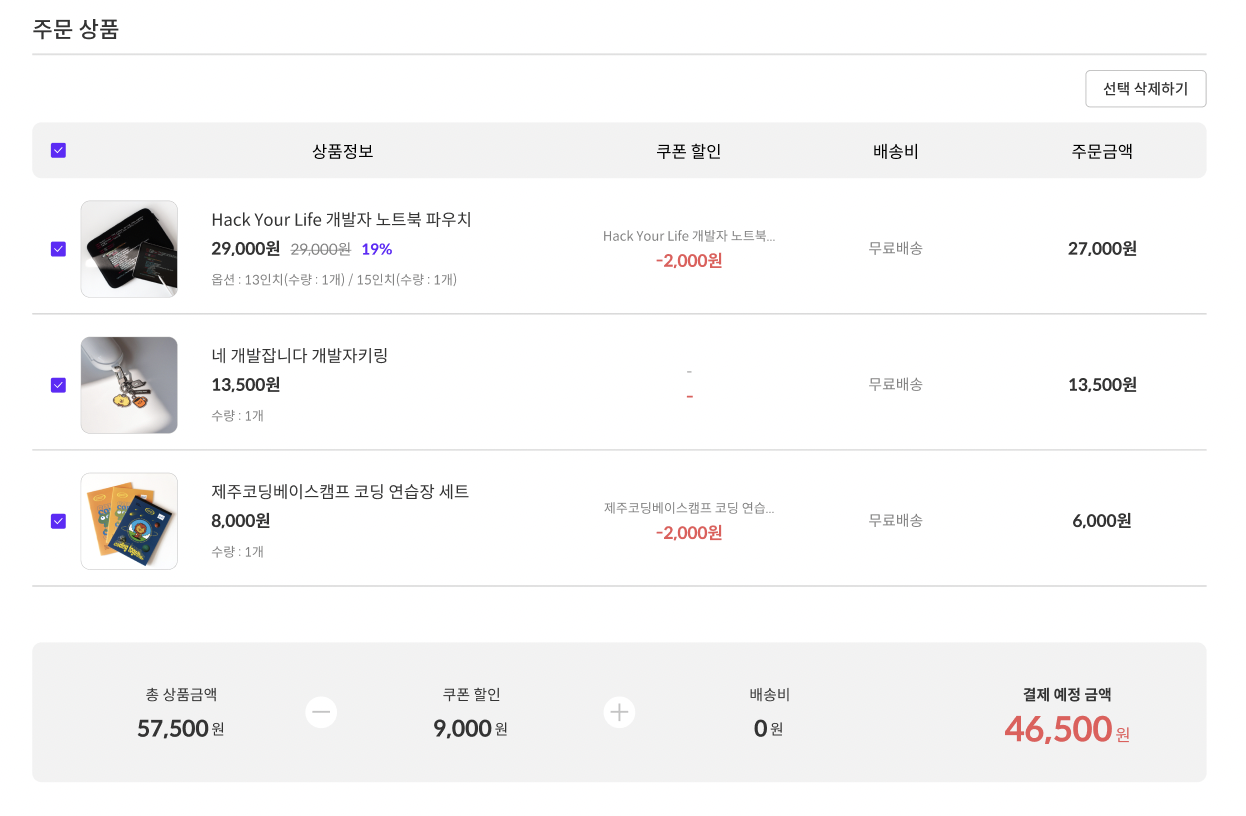Click 네 개발잡니다 개발자키링 product title
The height and width of the screenshot is (816, 1246).
[299, 356]
